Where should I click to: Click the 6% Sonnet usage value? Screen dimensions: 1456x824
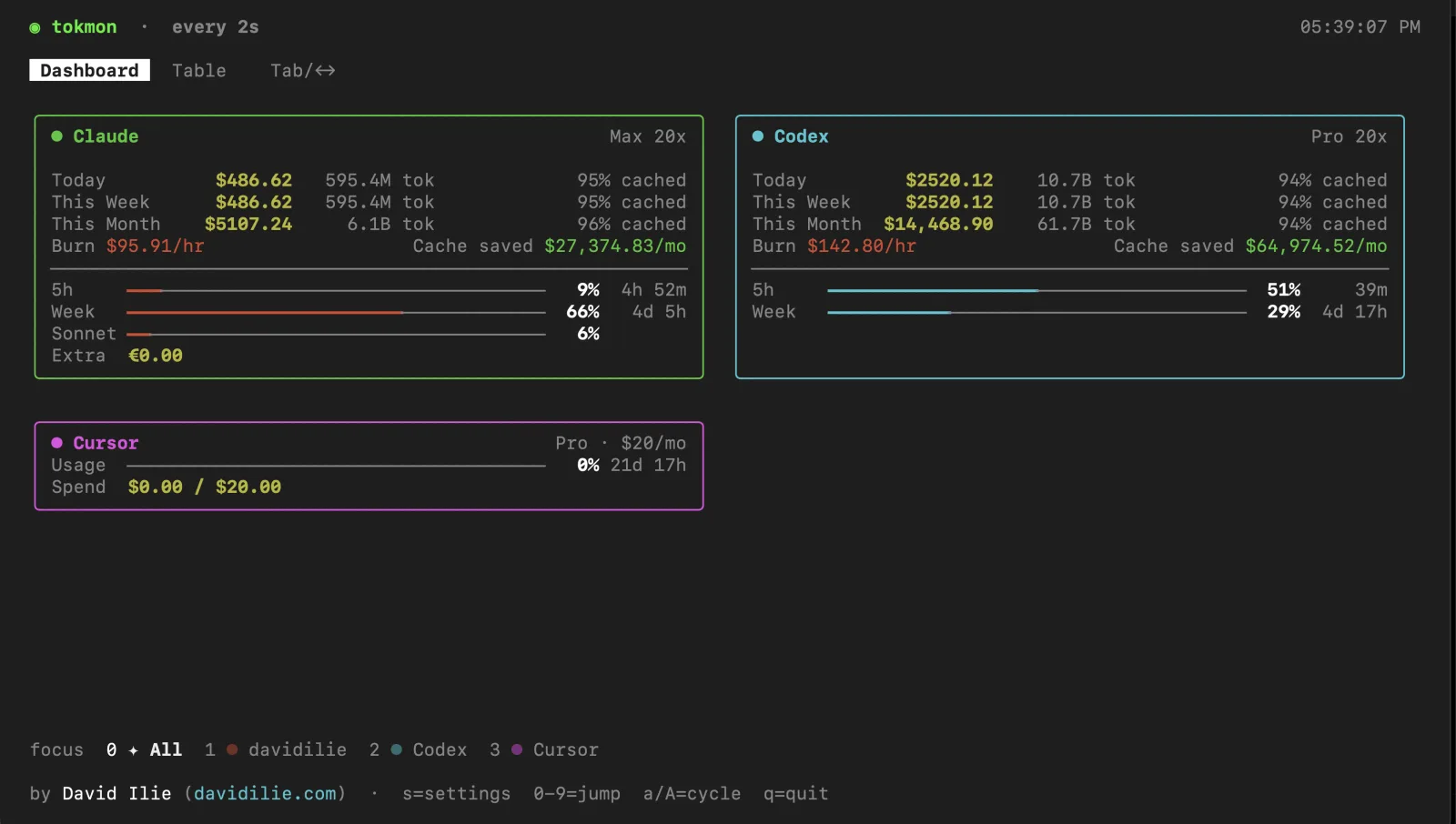(x=588, y=334)
